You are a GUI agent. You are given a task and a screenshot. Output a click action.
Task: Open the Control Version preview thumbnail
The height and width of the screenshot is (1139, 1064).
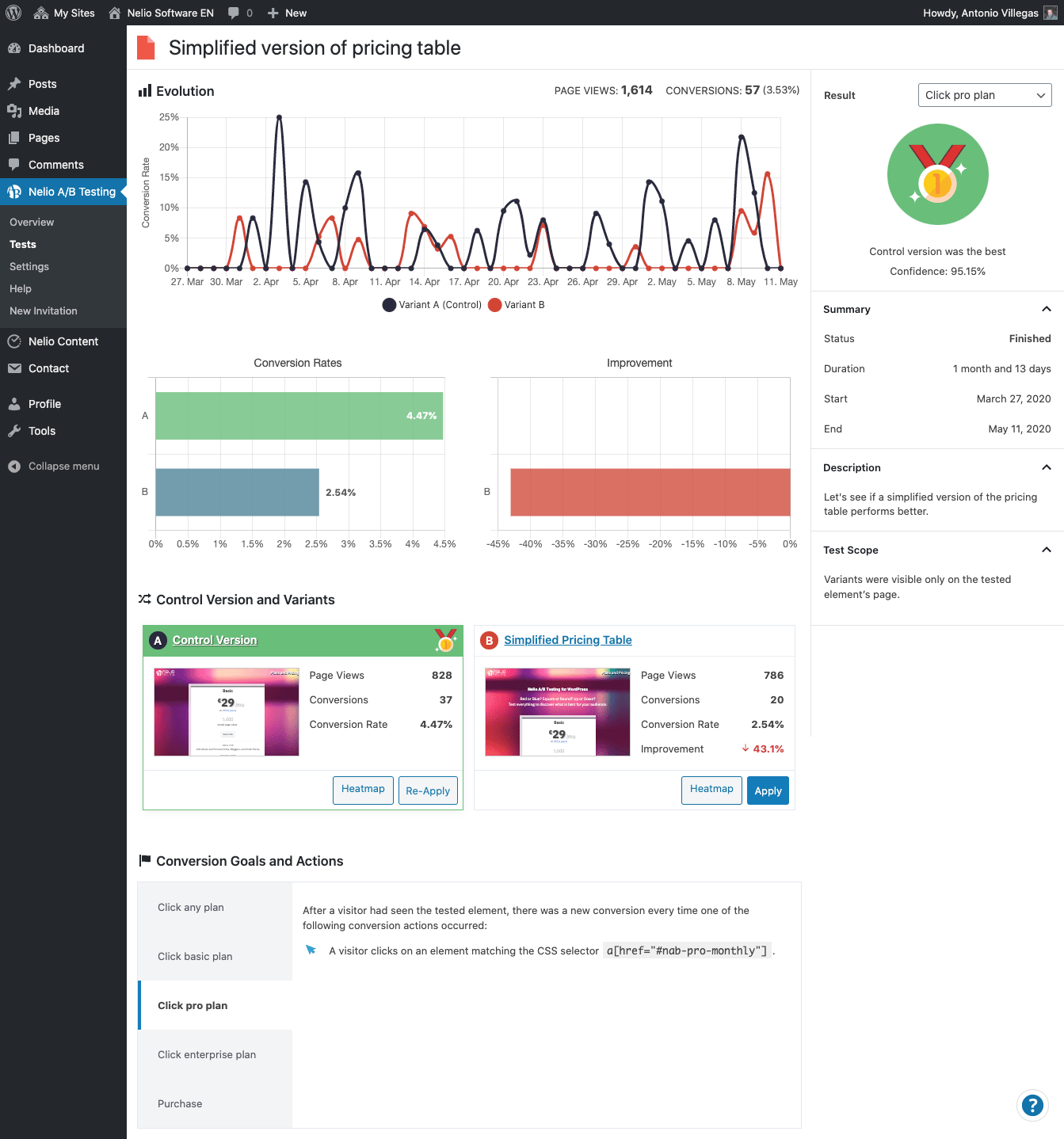(x=227, y=712)
